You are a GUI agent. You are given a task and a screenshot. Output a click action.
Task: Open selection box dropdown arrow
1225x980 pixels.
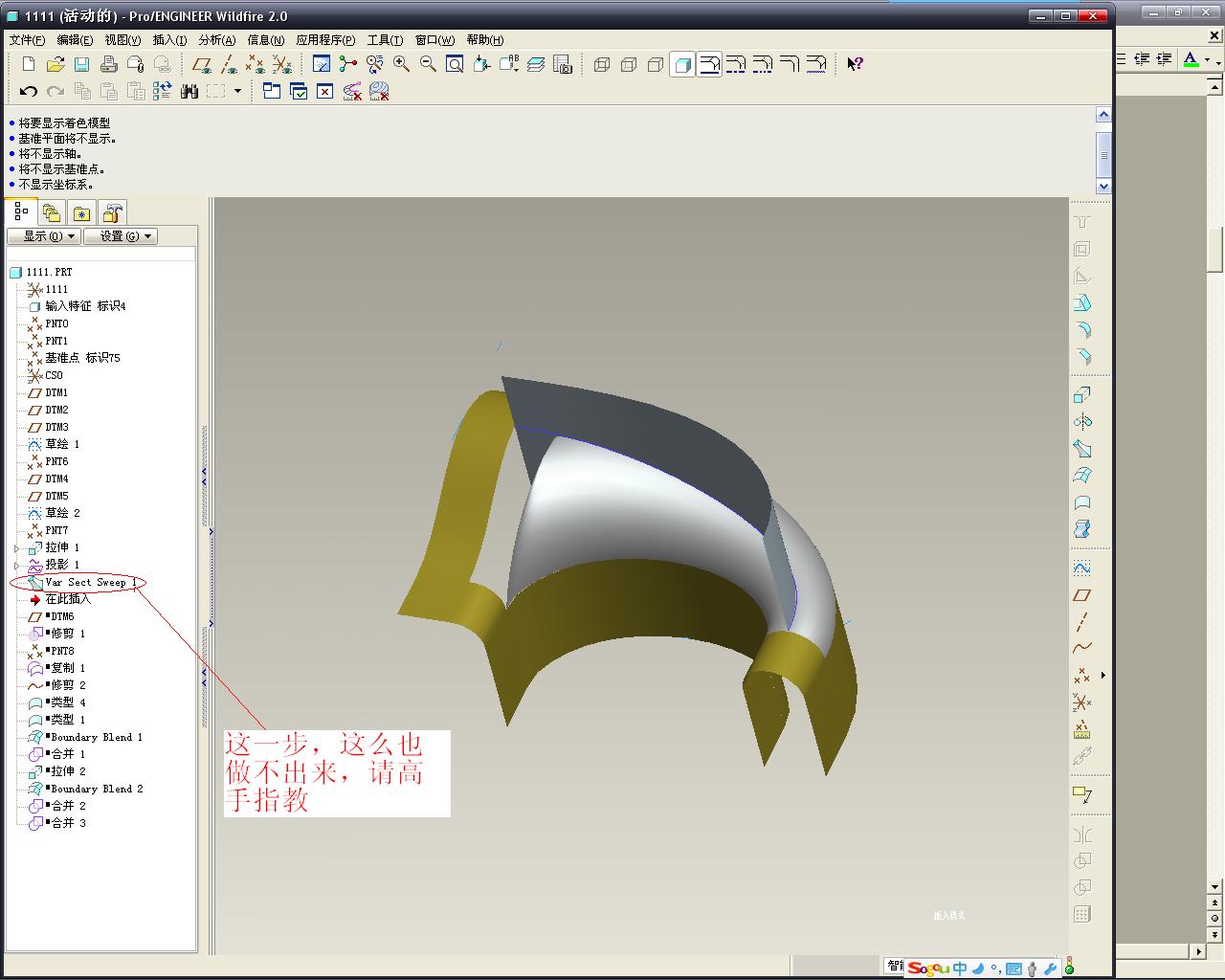(x=237, y=91)
